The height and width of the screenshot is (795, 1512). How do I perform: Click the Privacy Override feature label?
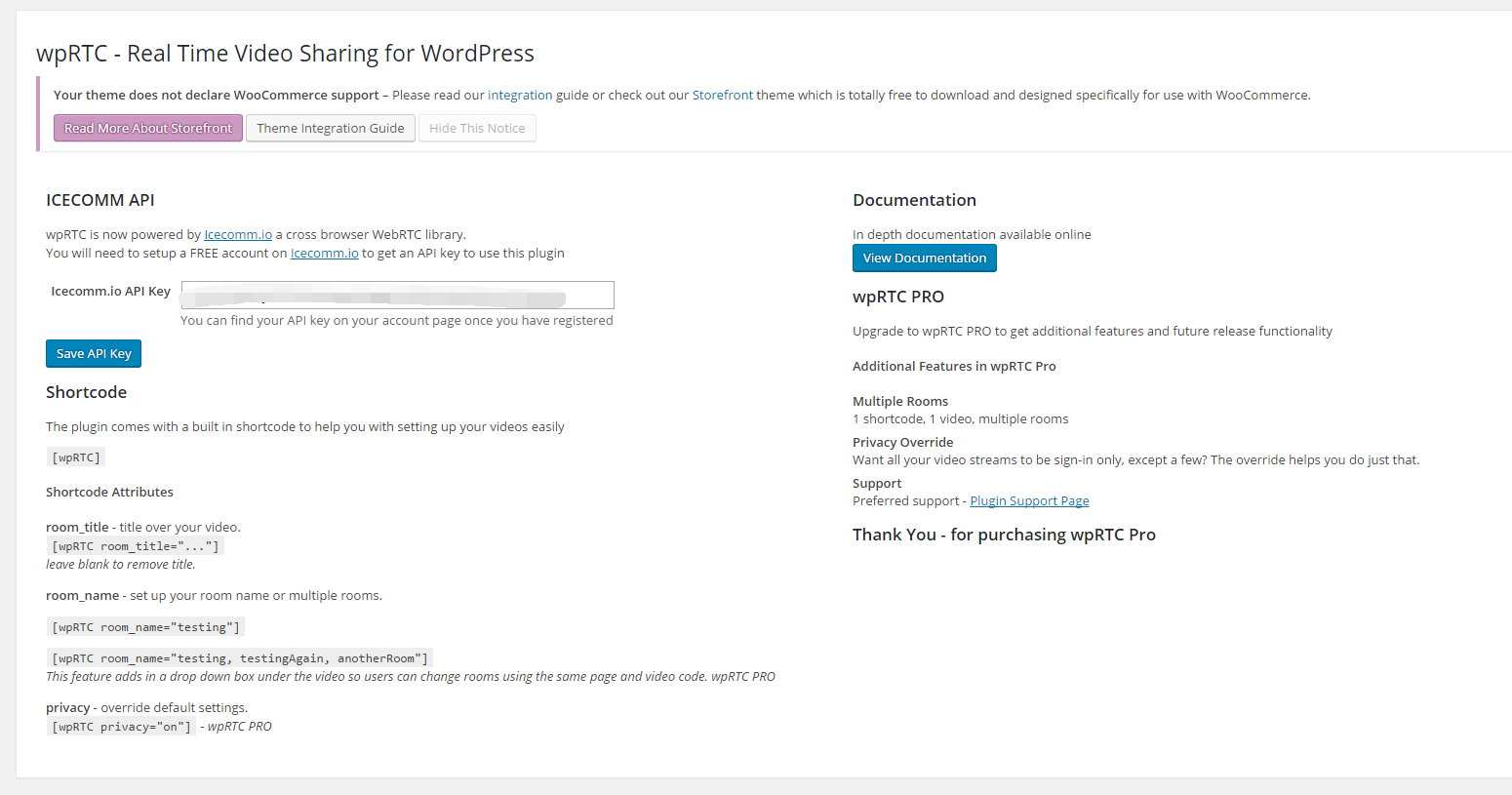click(x=902, y=442)
